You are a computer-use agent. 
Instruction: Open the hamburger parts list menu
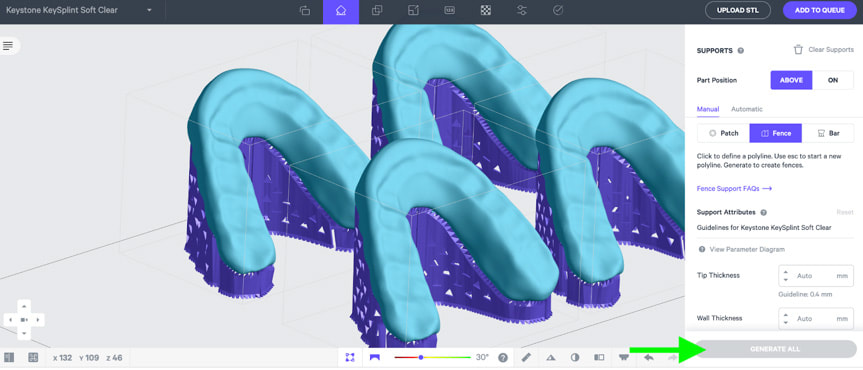(8, 46)
